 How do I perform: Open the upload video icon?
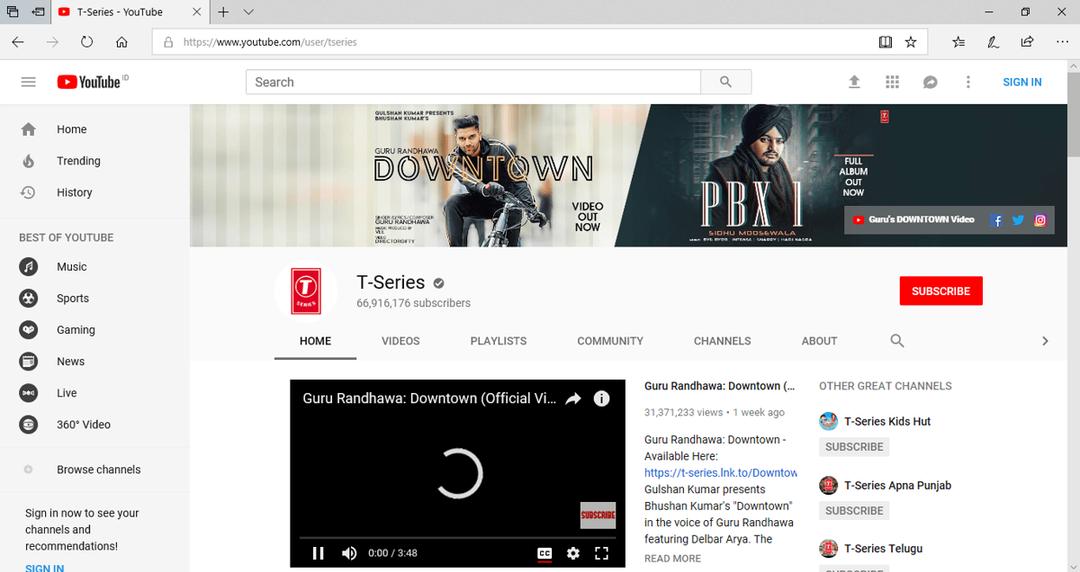click(854, 82)
